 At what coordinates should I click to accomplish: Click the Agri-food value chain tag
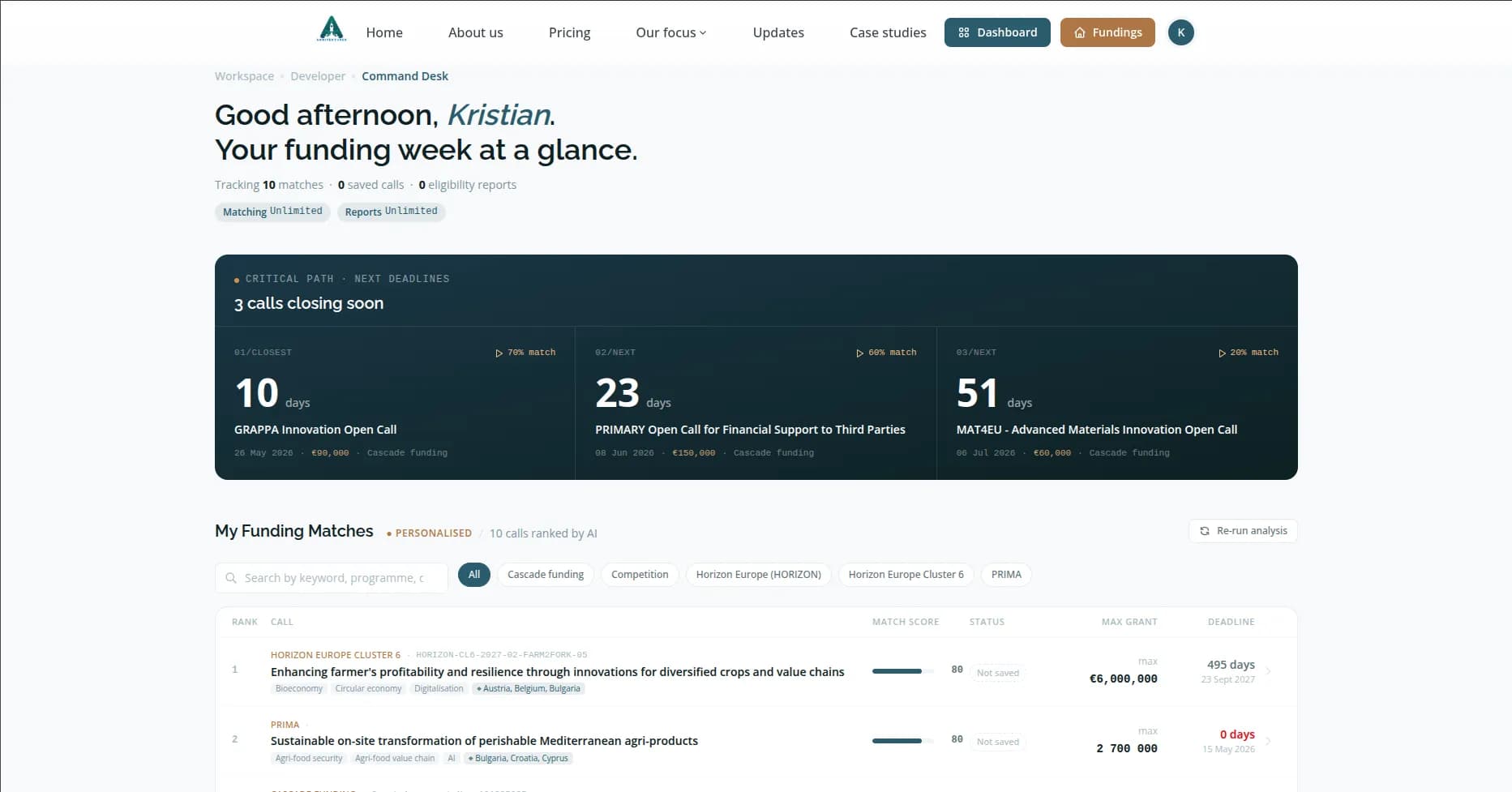coord(395,759)
